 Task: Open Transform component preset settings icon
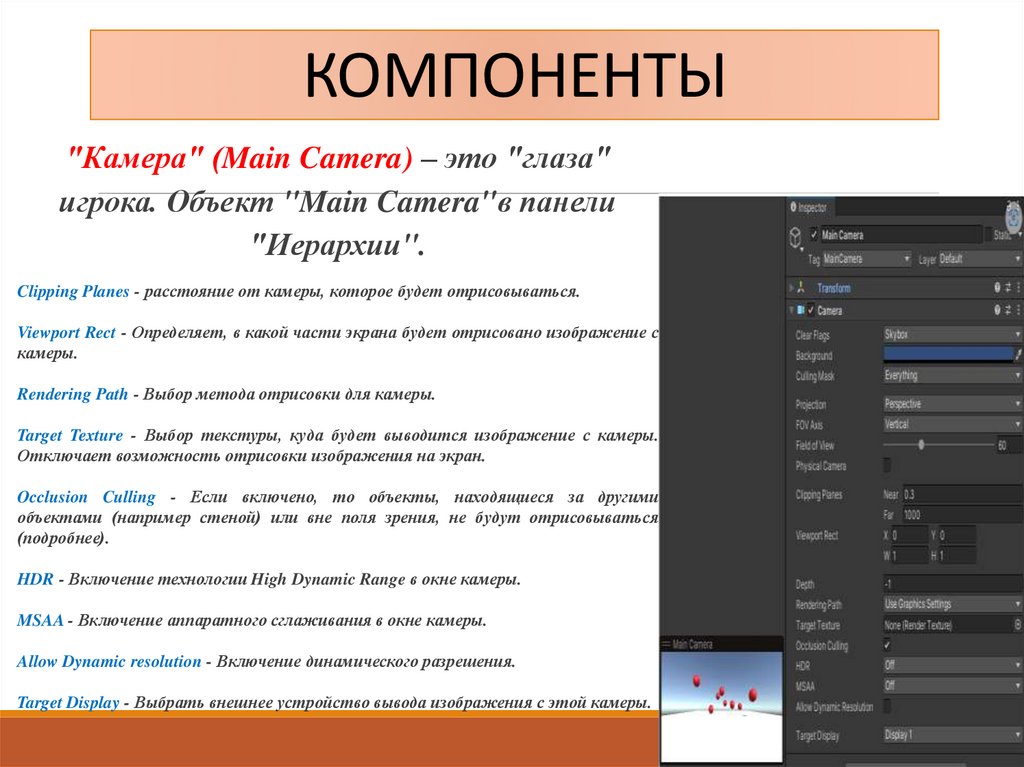click(1008, 287)
